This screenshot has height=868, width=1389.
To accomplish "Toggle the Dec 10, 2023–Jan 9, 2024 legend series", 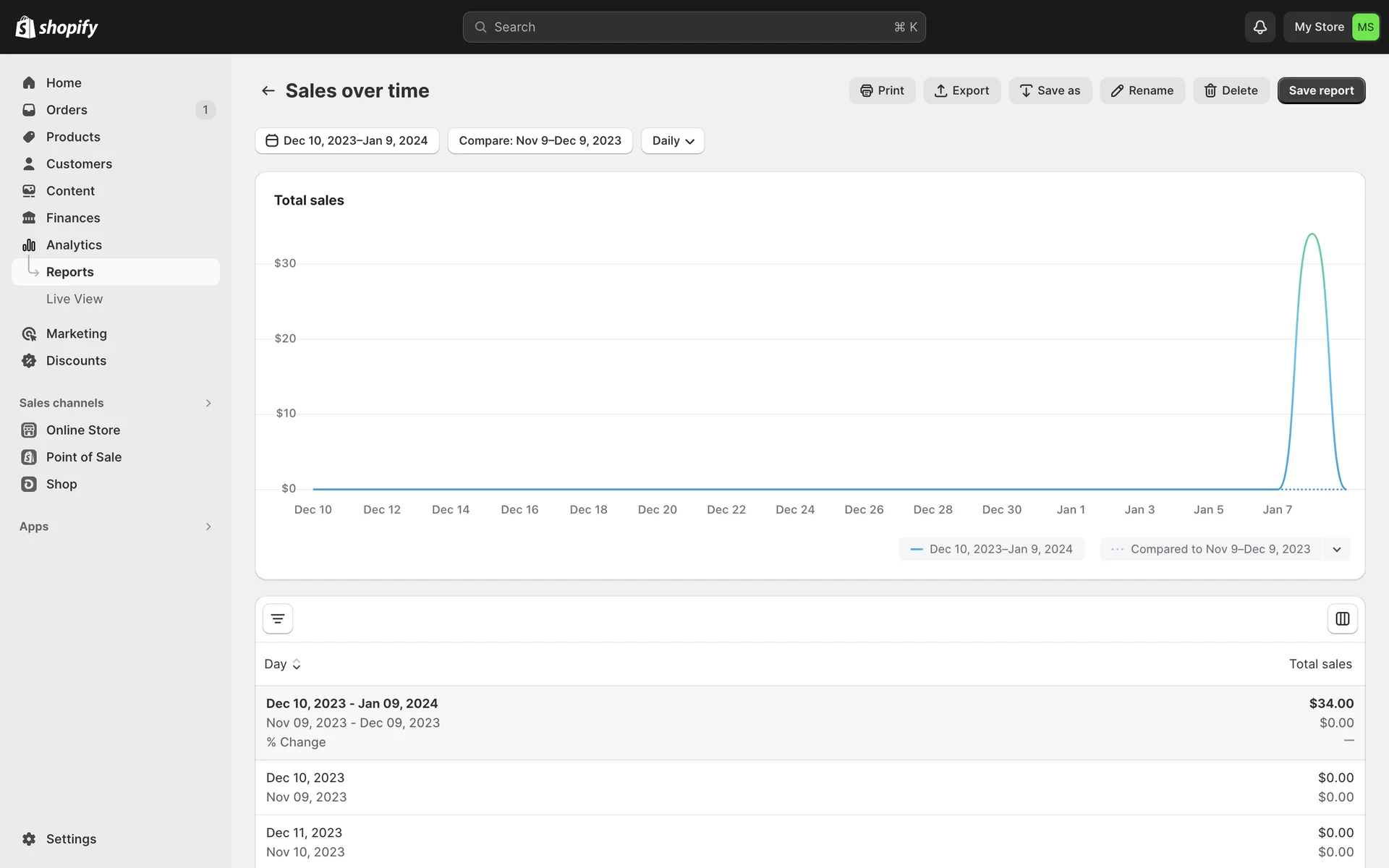I will tap(992, 549).
